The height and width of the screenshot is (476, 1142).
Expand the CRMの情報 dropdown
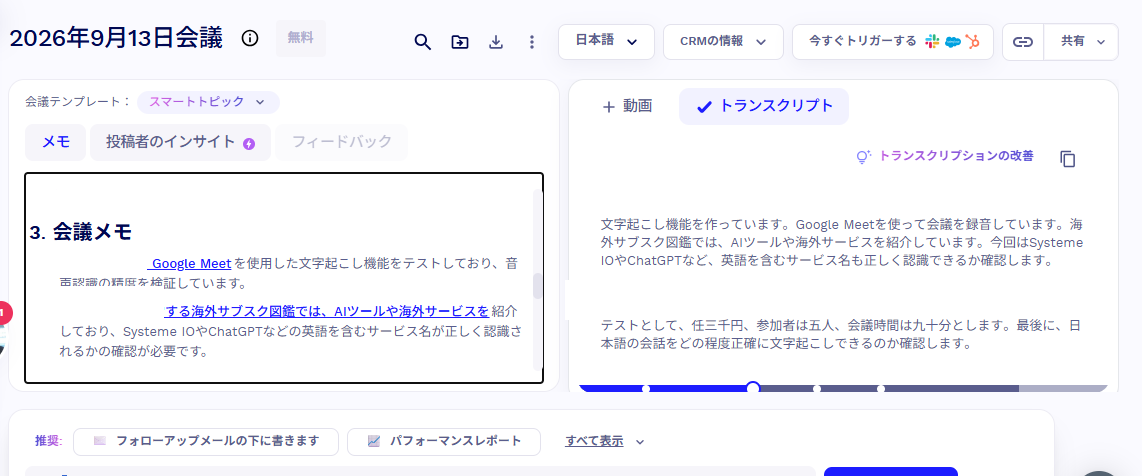point(723,41)
